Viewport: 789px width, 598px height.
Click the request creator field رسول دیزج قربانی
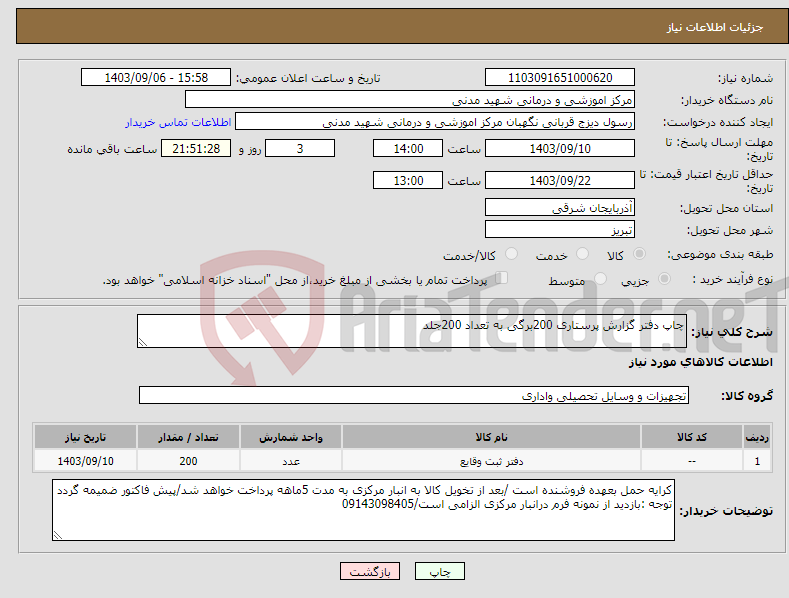(x=435, y=122)
